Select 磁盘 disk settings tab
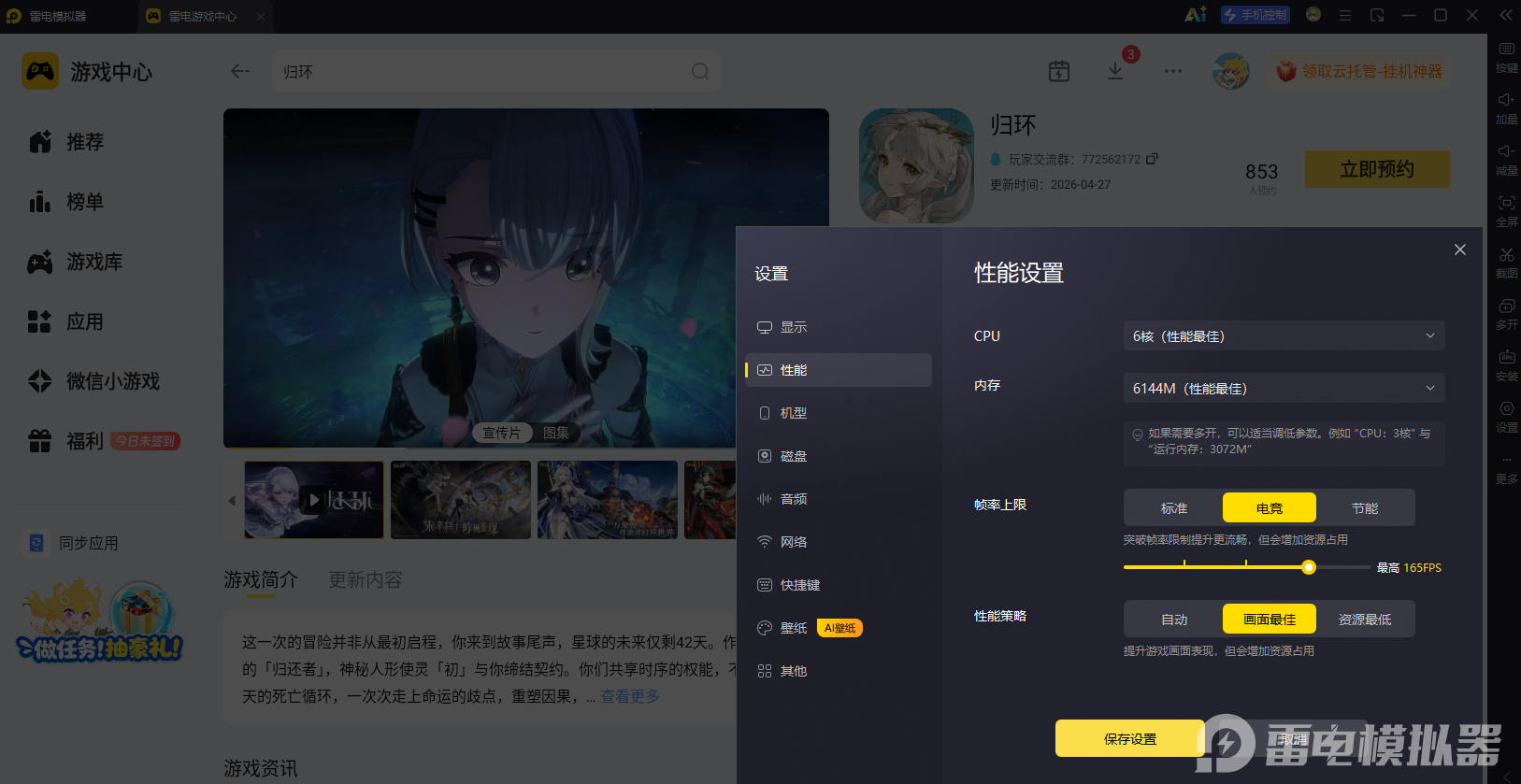Viewport: 1521px width, 784px height. click(839, 456)
